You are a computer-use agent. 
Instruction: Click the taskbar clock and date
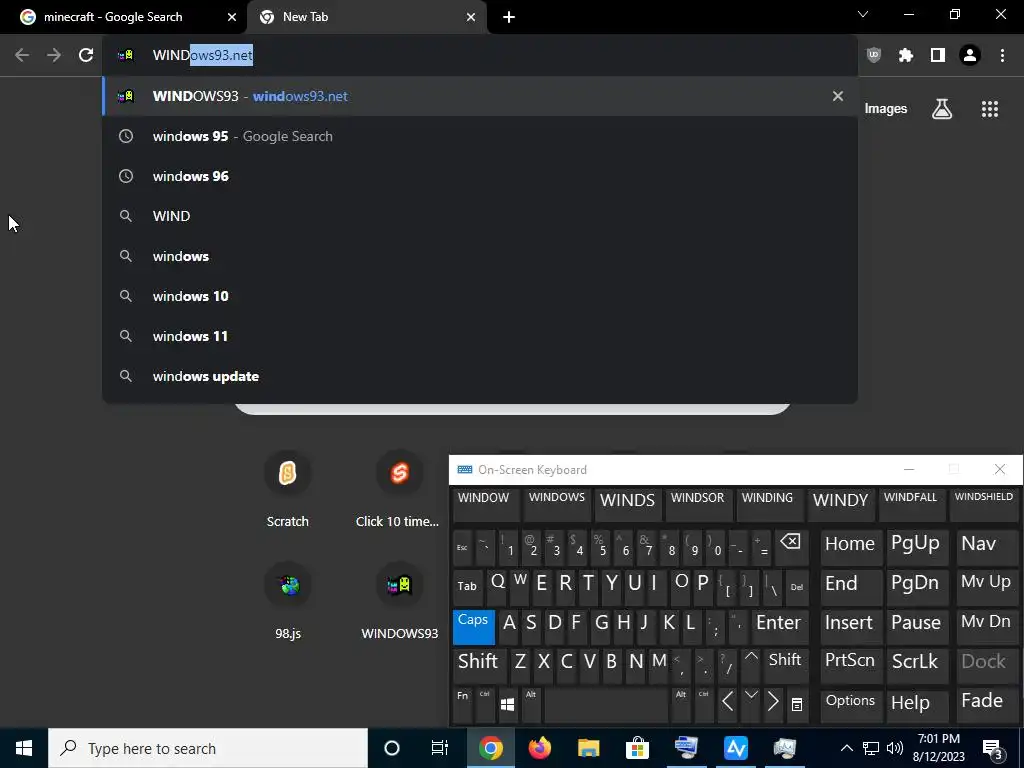pos(938,748)
